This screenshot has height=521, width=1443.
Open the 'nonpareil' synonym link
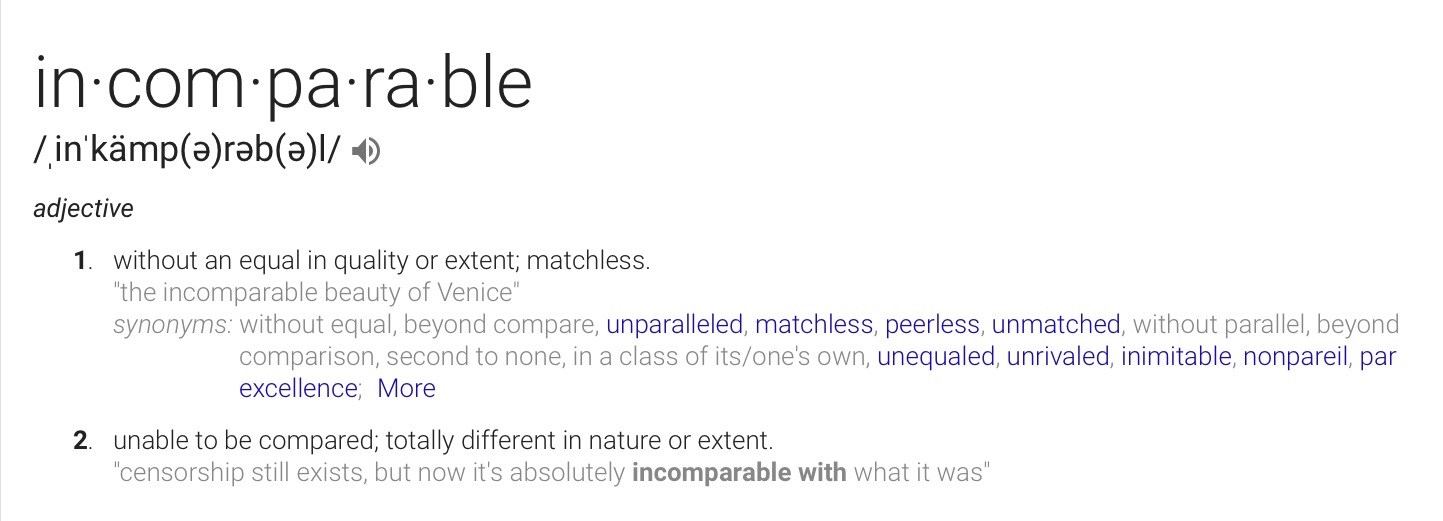coord(1295,357)
